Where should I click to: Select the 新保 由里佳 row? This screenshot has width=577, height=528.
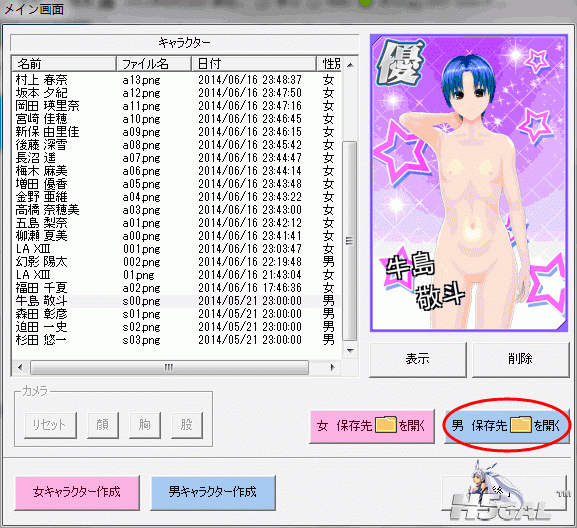[x=177, y=132]
